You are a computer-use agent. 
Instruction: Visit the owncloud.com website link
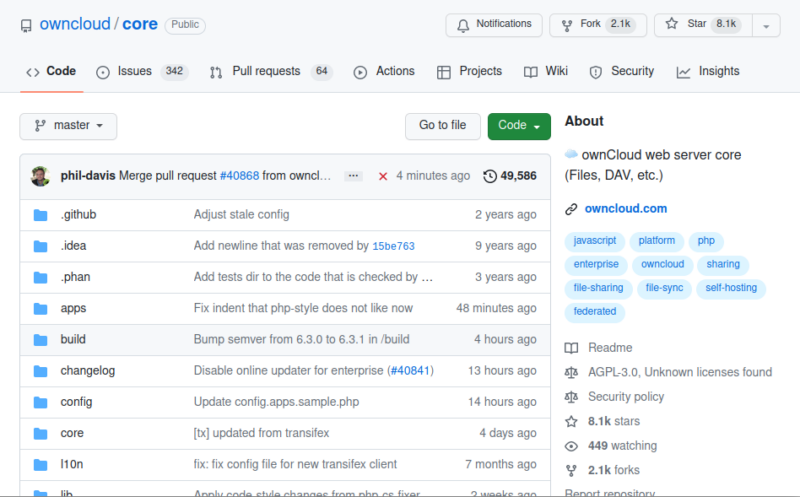pyautogui.click(x=626, y=209)
